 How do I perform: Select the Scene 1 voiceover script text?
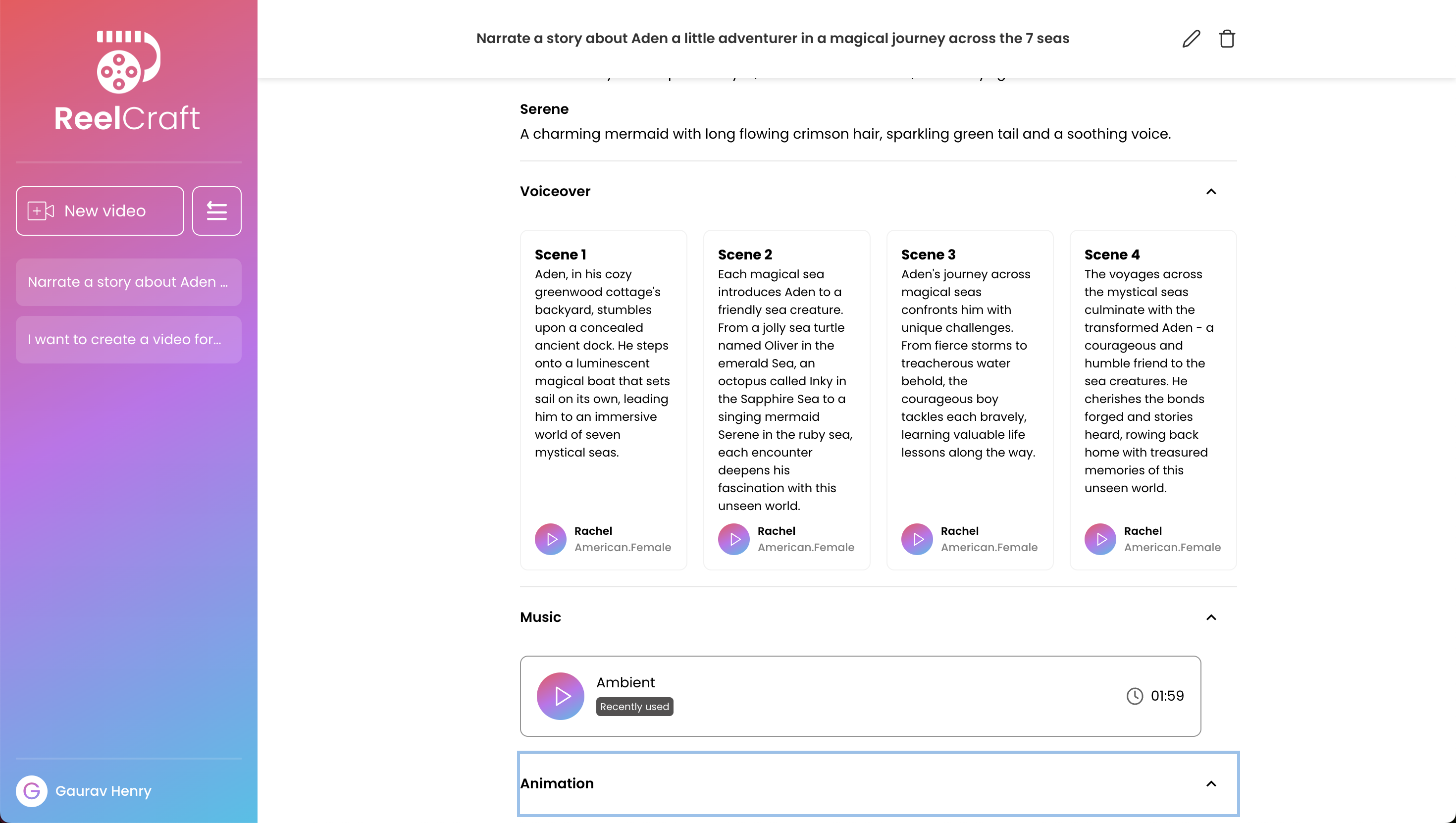click(602, 363)
